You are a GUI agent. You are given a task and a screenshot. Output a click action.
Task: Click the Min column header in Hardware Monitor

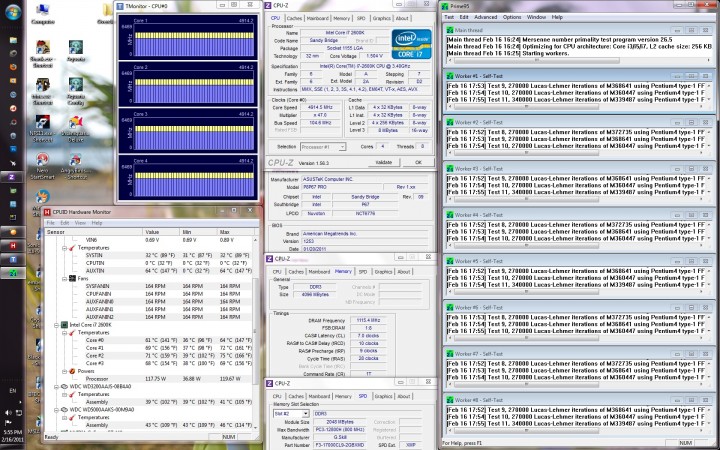tap(198, 232)
